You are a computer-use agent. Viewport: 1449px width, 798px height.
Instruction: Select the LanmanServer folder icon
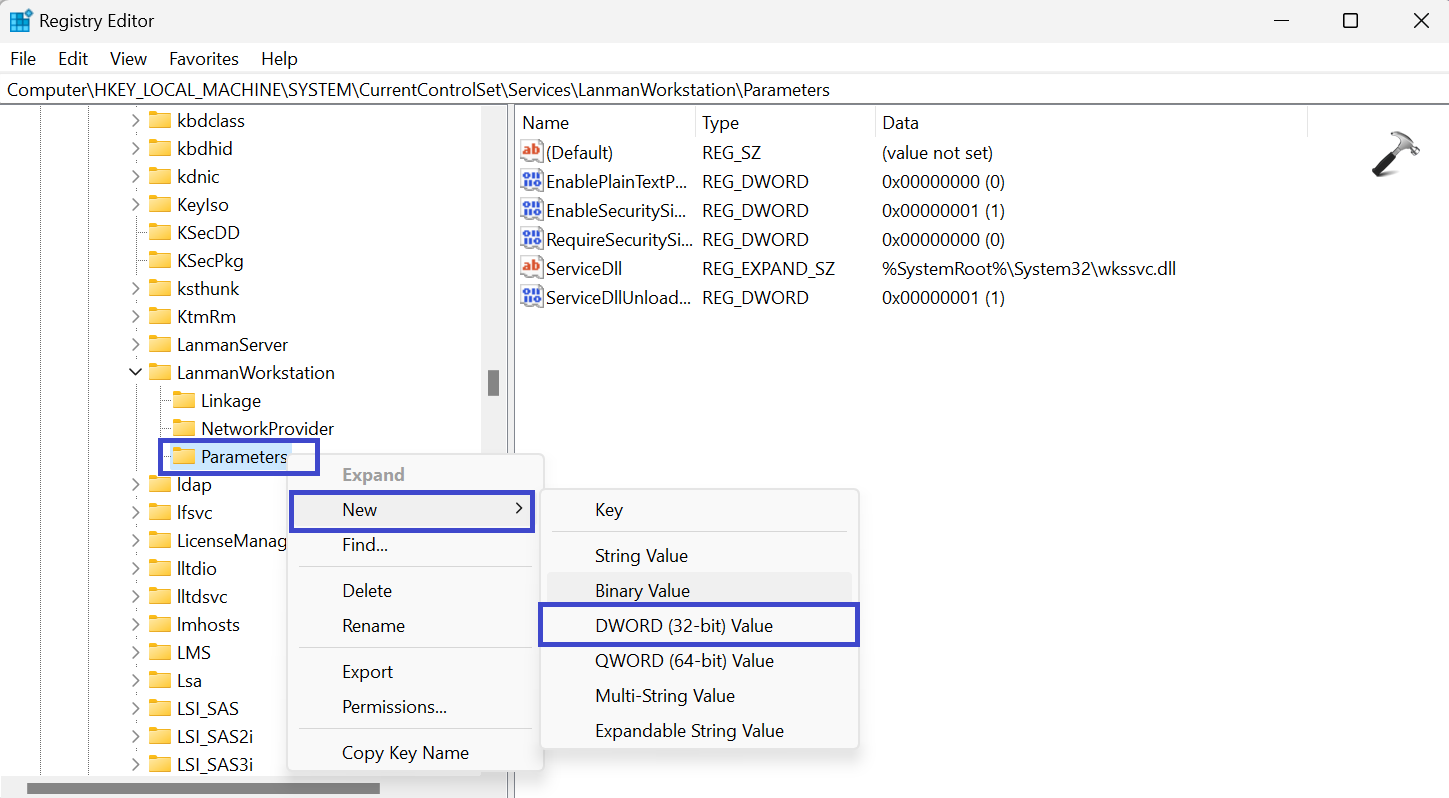[x=160, y=344]
